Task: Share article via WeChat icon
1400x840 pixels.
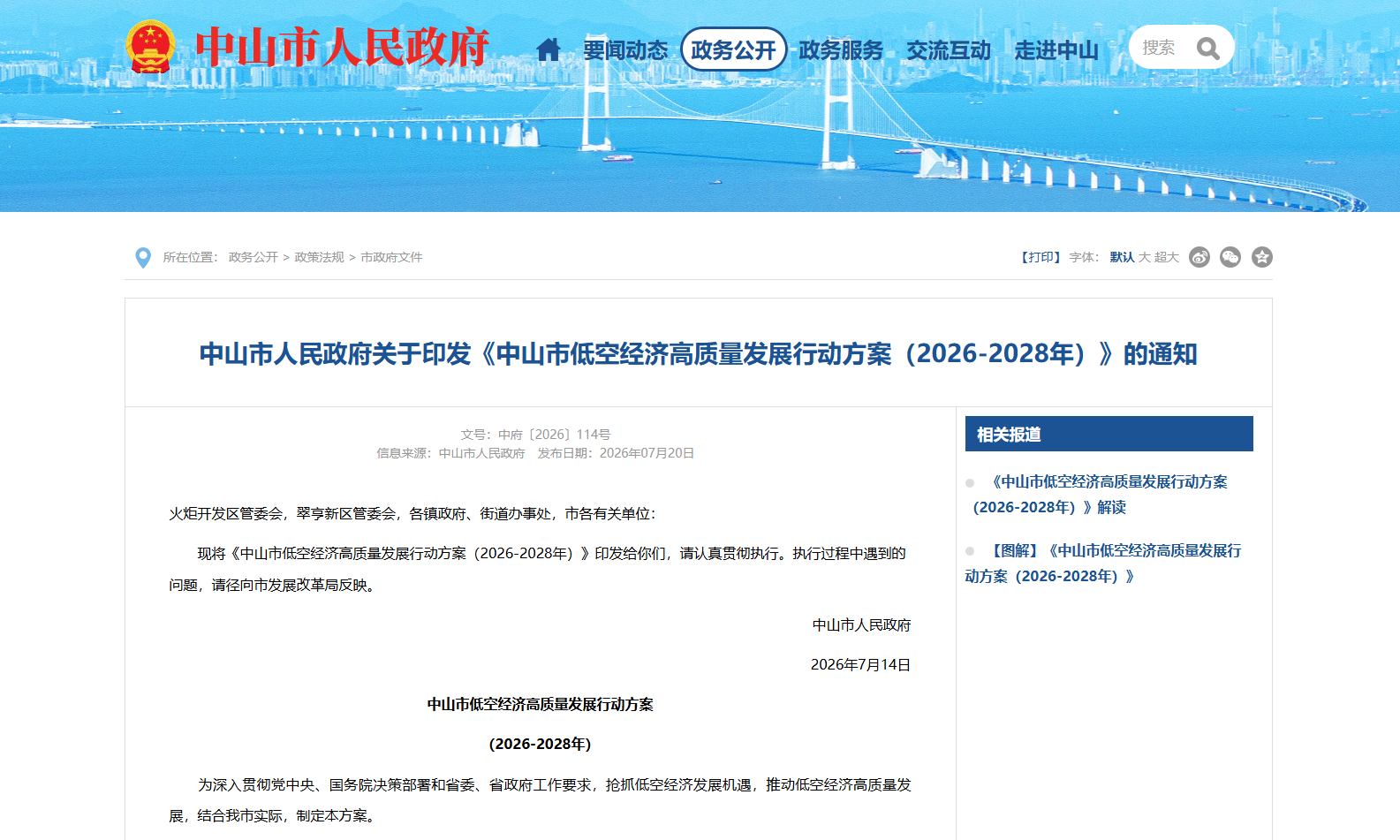Action: click(1230, 257)
